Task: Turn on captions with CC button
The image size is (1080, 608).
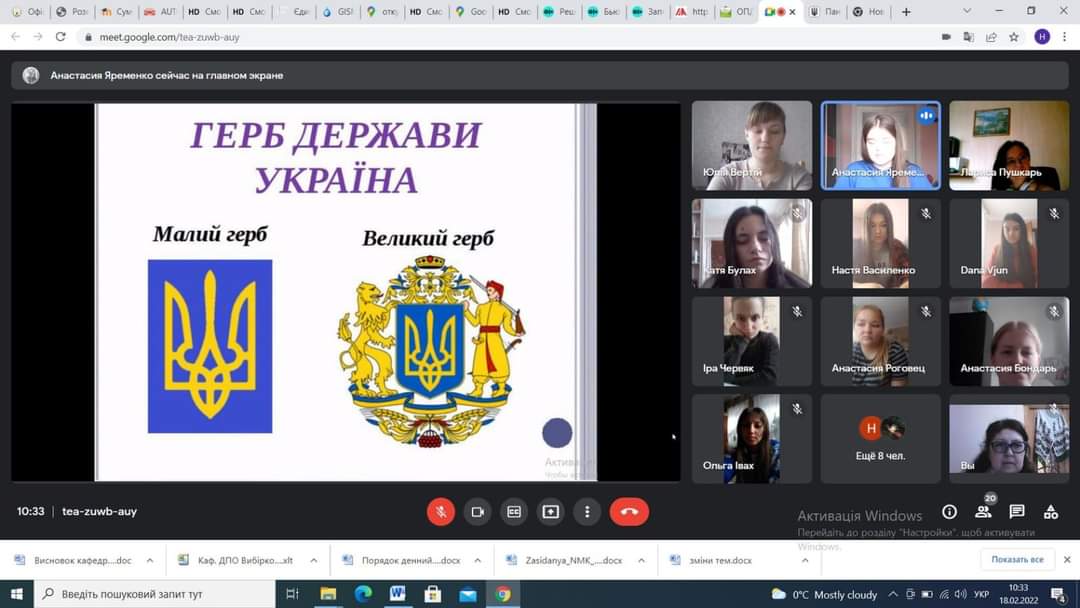Action: (x=514, y=511)
